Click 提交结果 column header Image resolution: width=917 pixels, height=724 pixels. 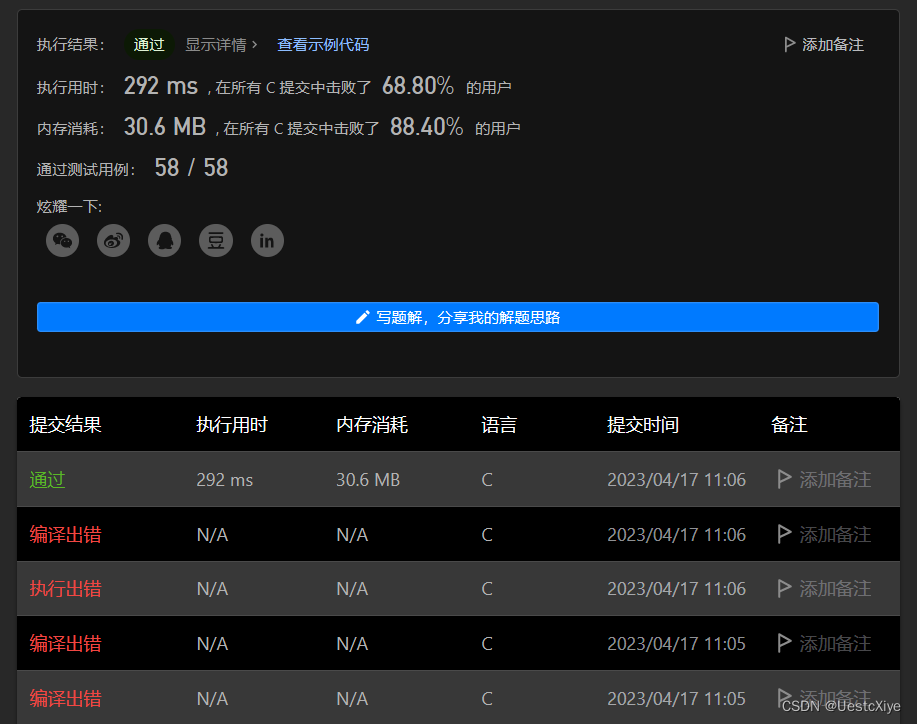66,425
